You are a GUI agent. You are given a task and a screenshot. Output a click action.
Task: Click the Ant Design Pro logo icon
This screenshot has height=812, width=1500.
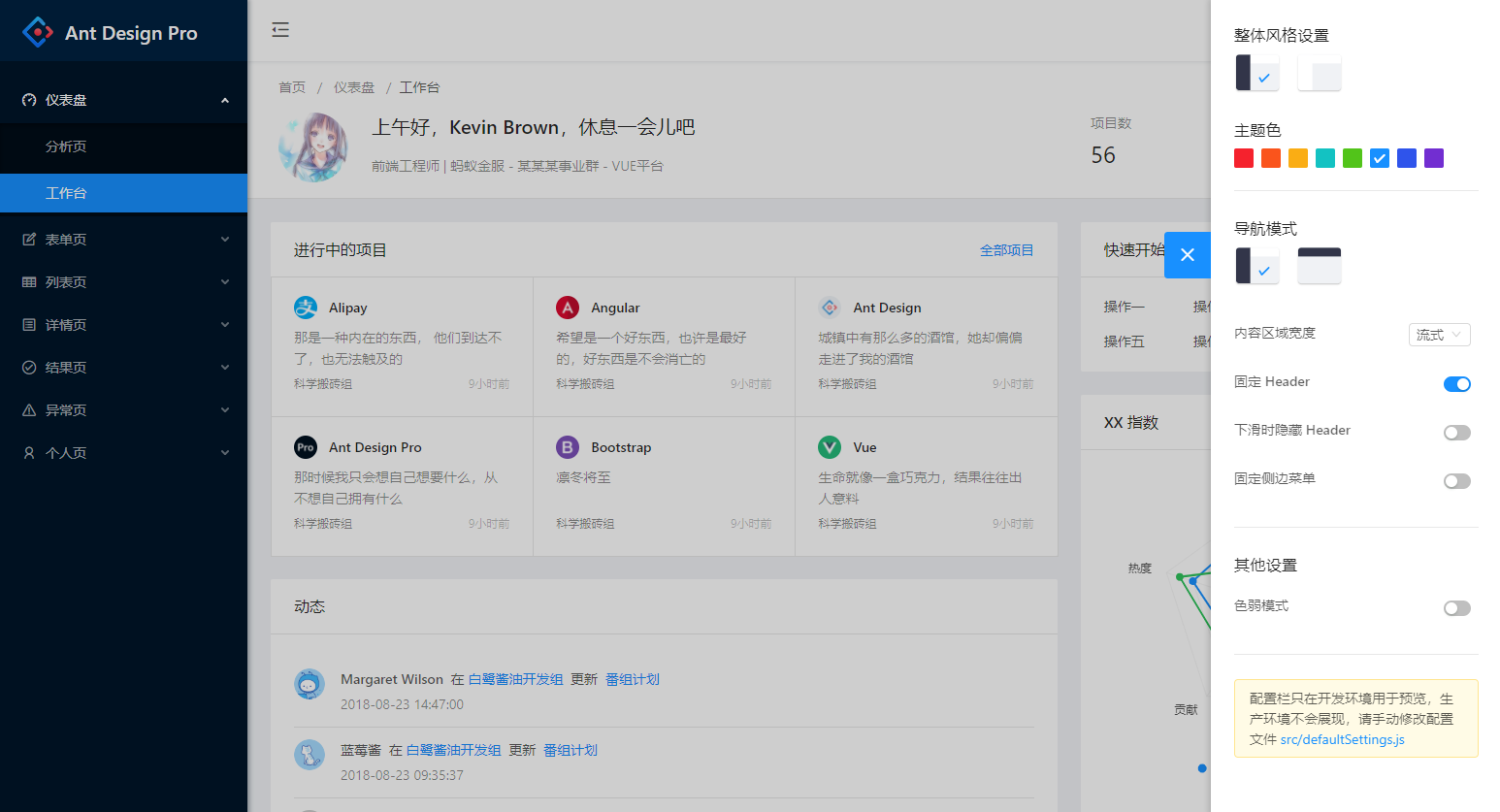pyautogui.click(x=38, y=32)
